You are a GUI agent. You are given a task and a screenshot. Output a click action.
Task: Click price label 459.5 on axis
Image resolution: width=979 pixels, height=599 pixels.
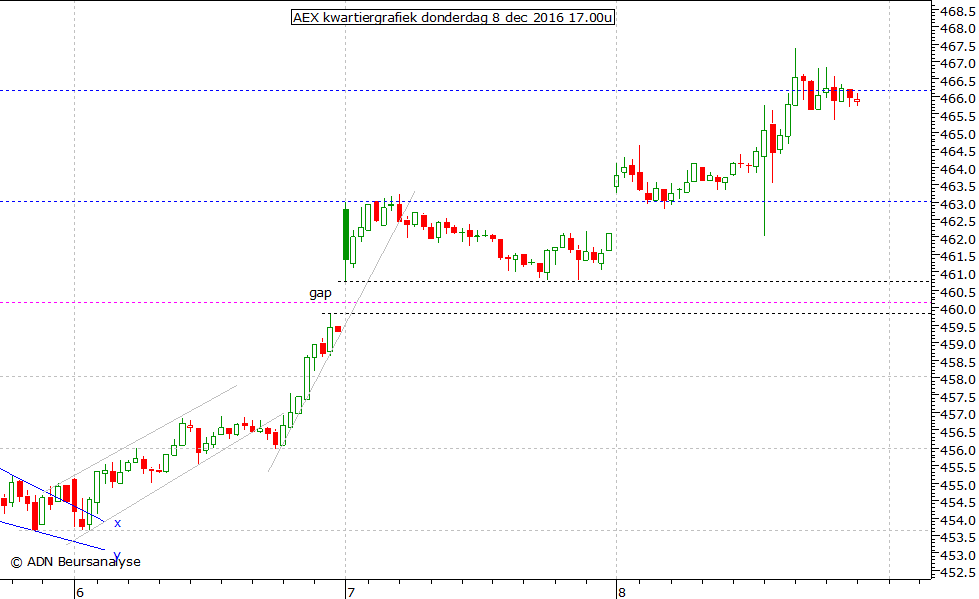tap(958, 327)
